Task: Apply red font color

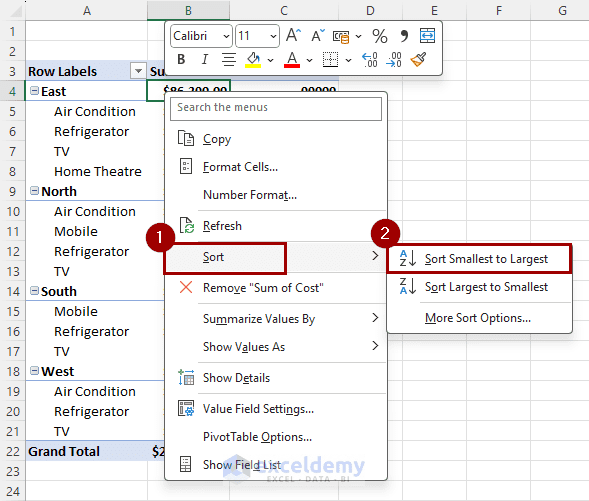Action: [x=292, y=59]
